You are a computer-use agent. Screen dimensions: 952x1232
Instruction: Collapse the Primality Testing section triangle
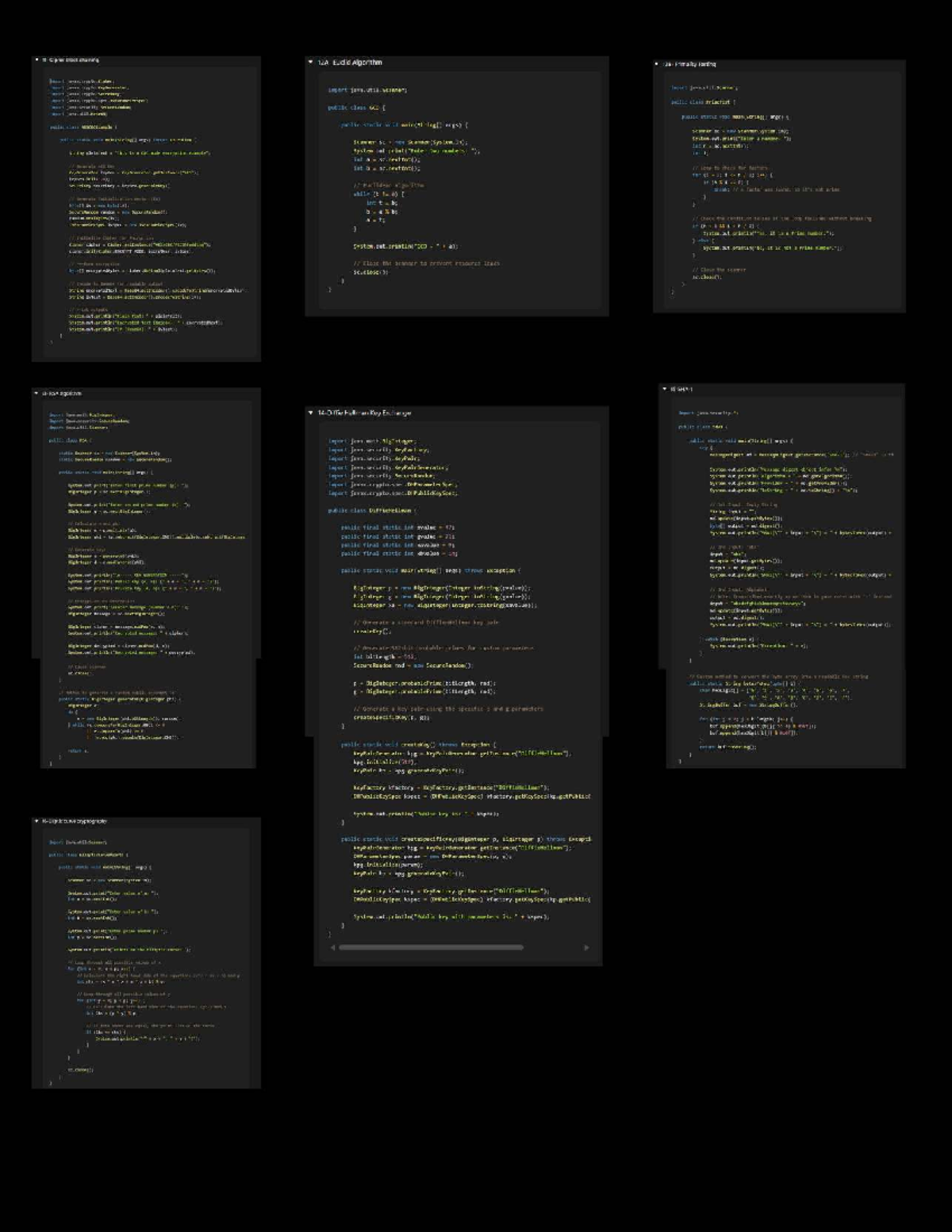(x=656, y=64)
